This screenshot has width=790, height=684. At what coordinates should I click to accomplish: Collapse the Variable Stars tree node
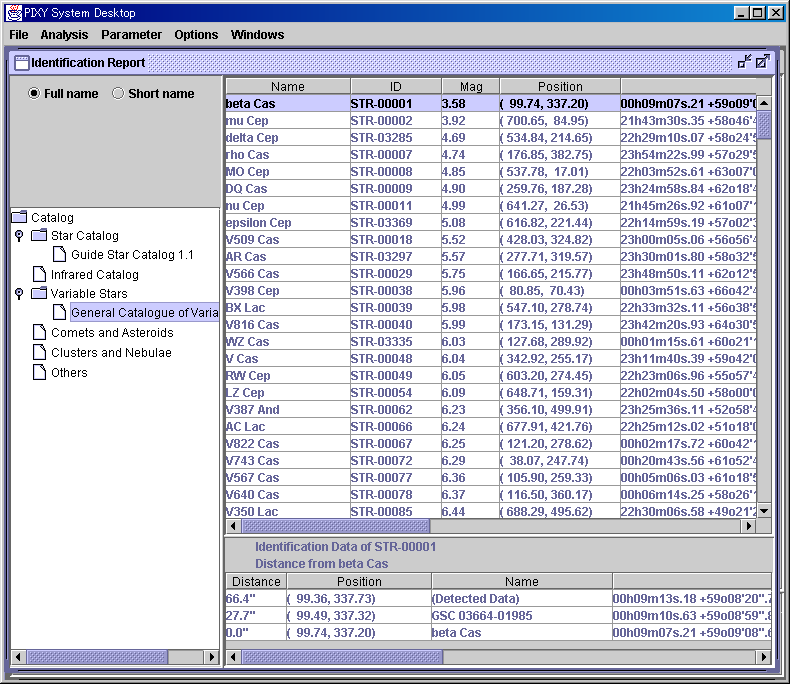19,294
